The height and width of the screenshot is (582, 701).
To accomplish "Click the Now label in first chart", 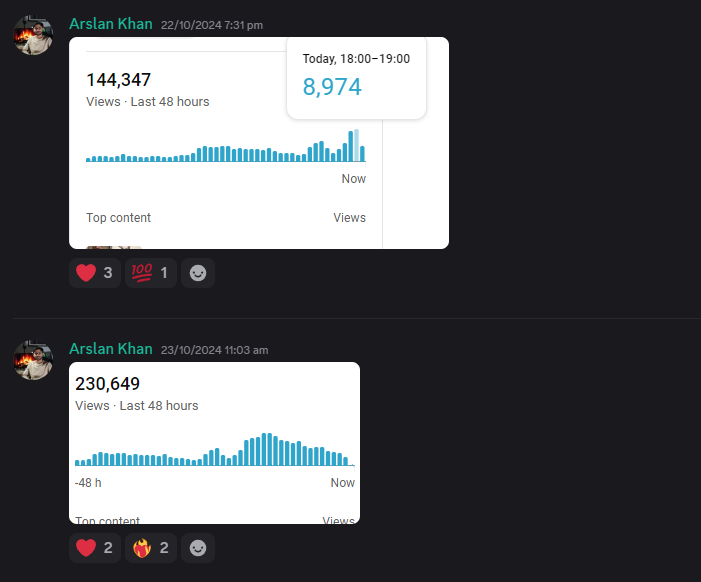I will (x=354, y=179).
